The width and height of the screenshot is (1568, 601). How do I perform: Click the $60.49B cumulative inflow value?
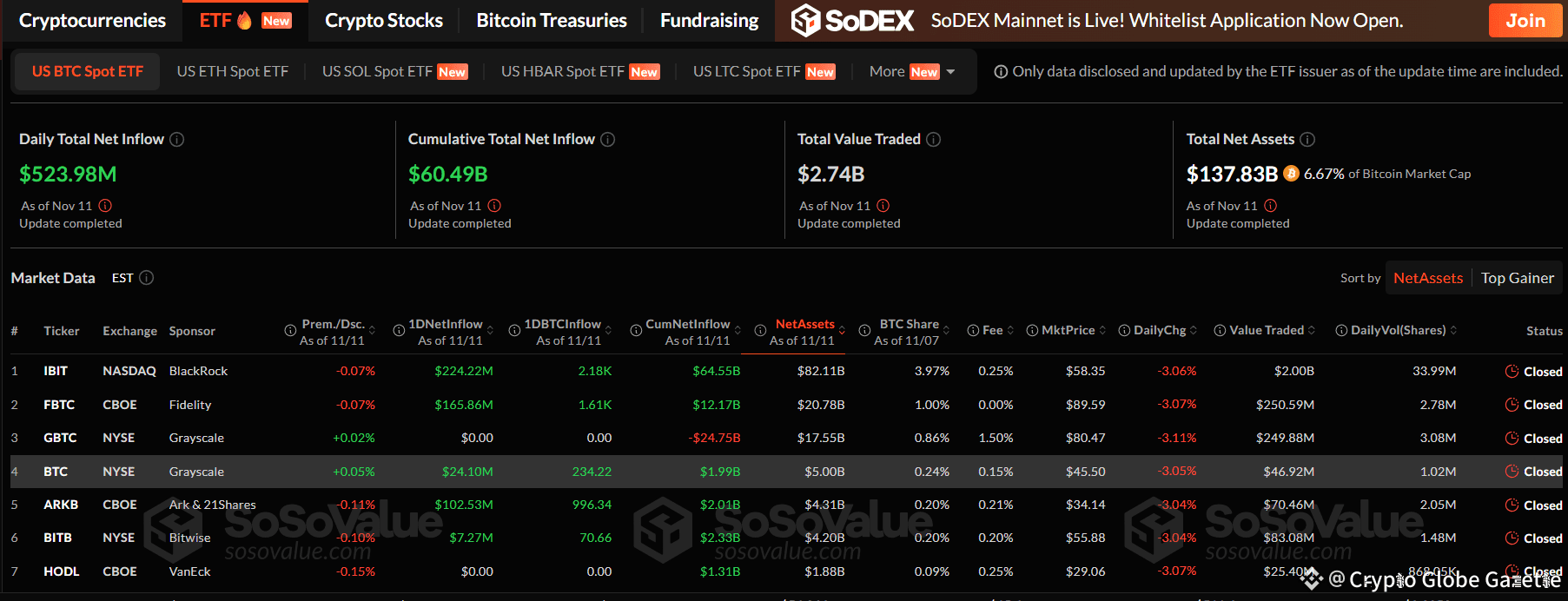click(x=447, y=175)
